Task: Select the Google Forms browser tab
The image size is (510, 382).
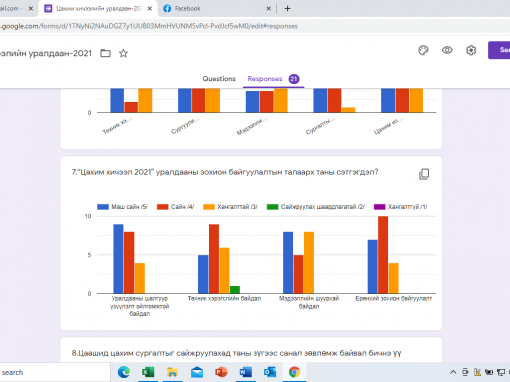Action: tap(98, 9)
